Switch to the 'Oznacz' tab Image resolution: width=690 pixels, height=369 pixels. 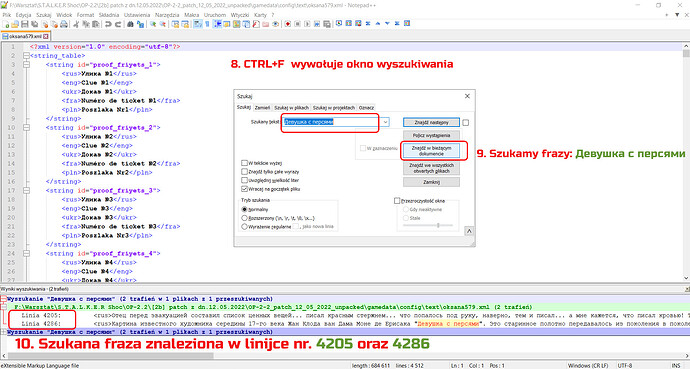tap(366, 107)
